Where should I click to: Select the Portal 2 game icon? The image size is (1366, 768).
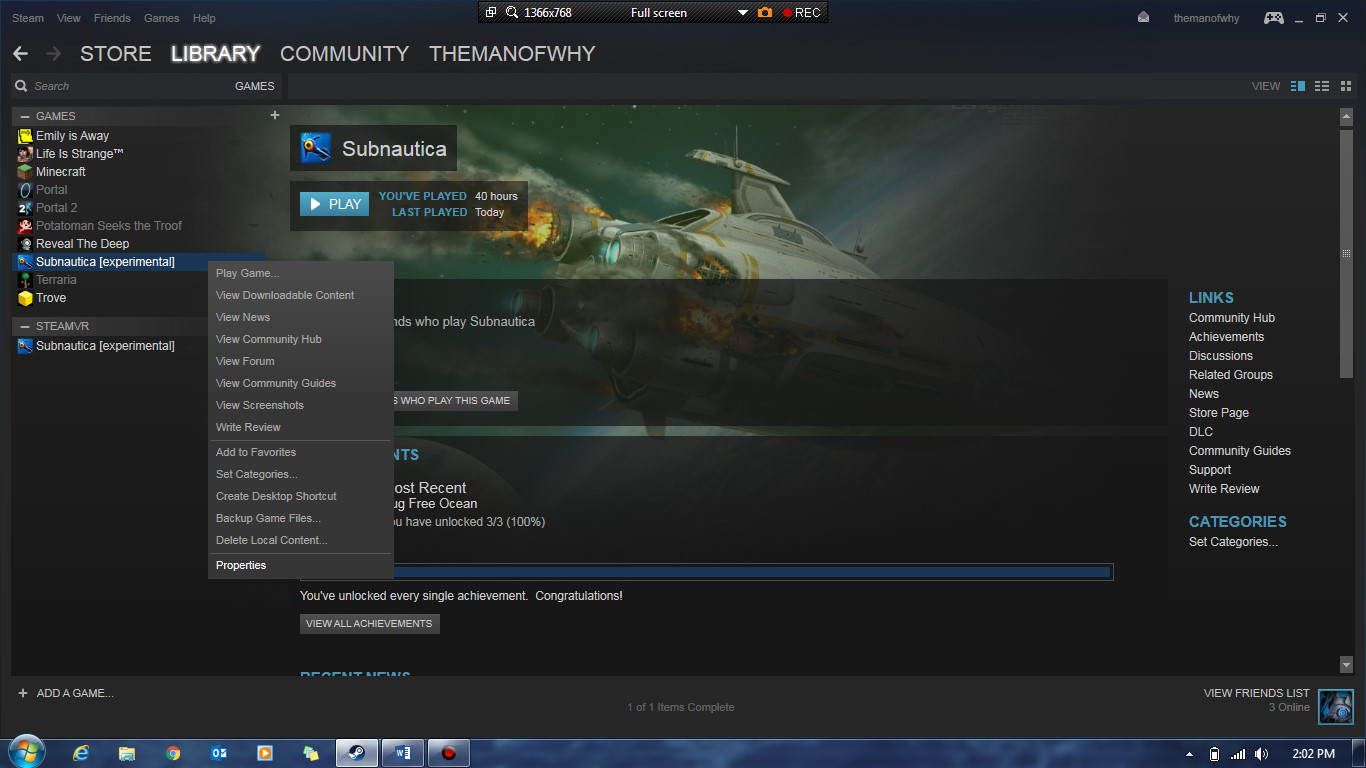(x=25, y=208)
